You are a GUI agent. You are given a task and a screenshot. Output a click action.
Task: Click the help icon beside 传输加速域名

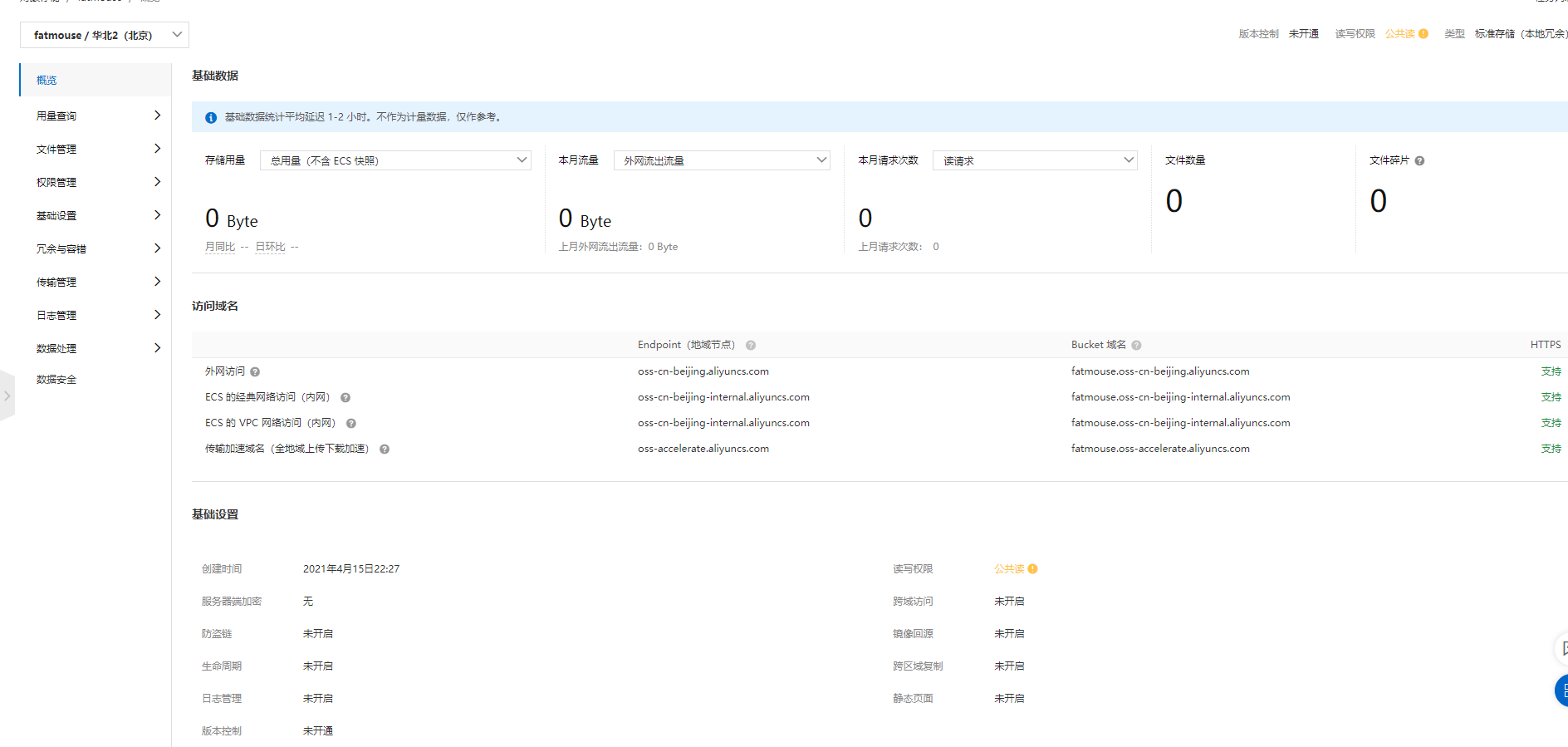tap(385, 450)
